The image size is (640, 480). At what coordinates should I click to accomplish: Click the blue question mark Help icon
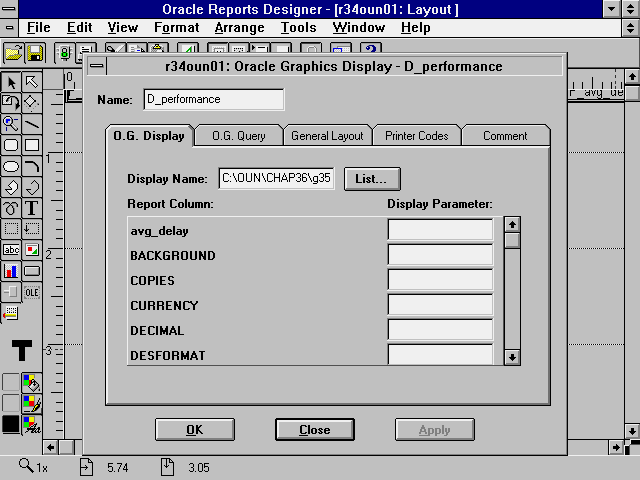tap(371, 52)
